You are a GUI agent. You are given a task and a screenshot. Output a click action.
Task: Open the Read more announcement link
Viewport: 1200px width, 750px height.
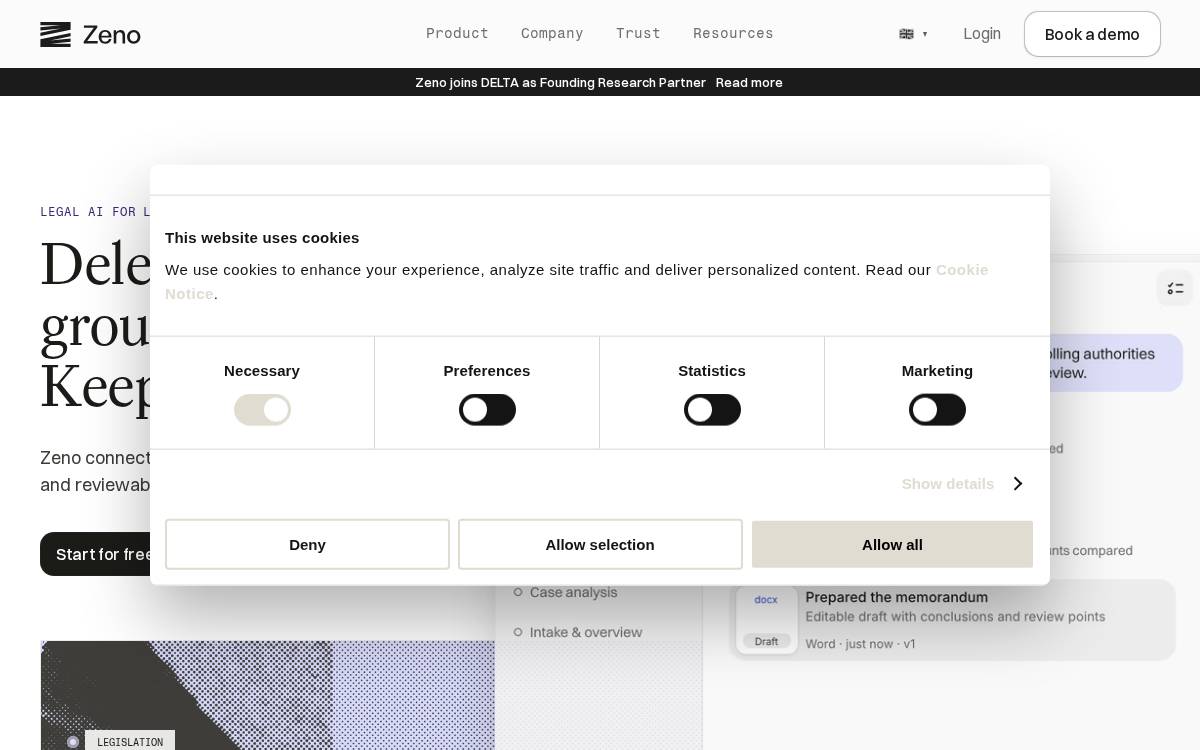pyautogui.click(x=749, y=82)
